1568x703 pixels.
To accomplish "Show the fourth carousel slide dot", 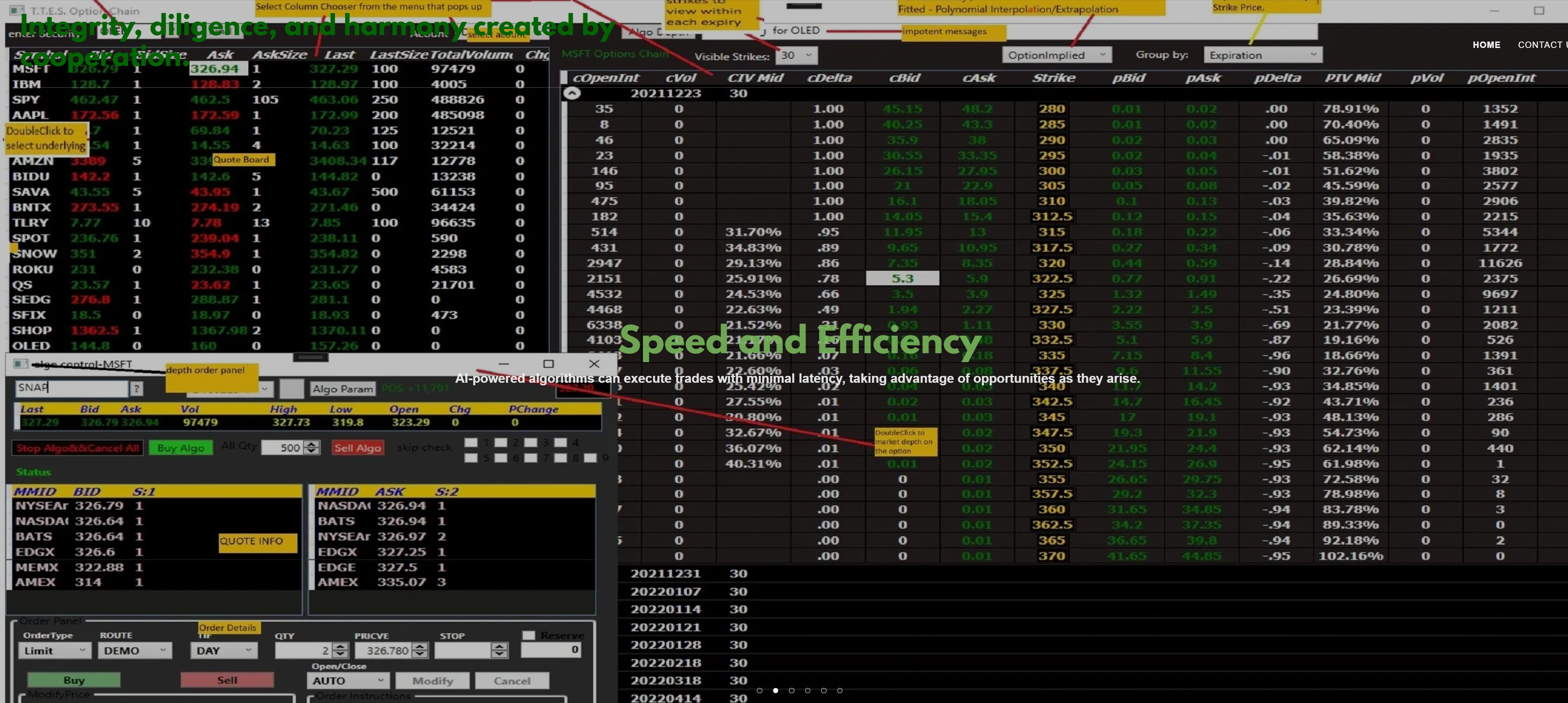I will (808, 690).
